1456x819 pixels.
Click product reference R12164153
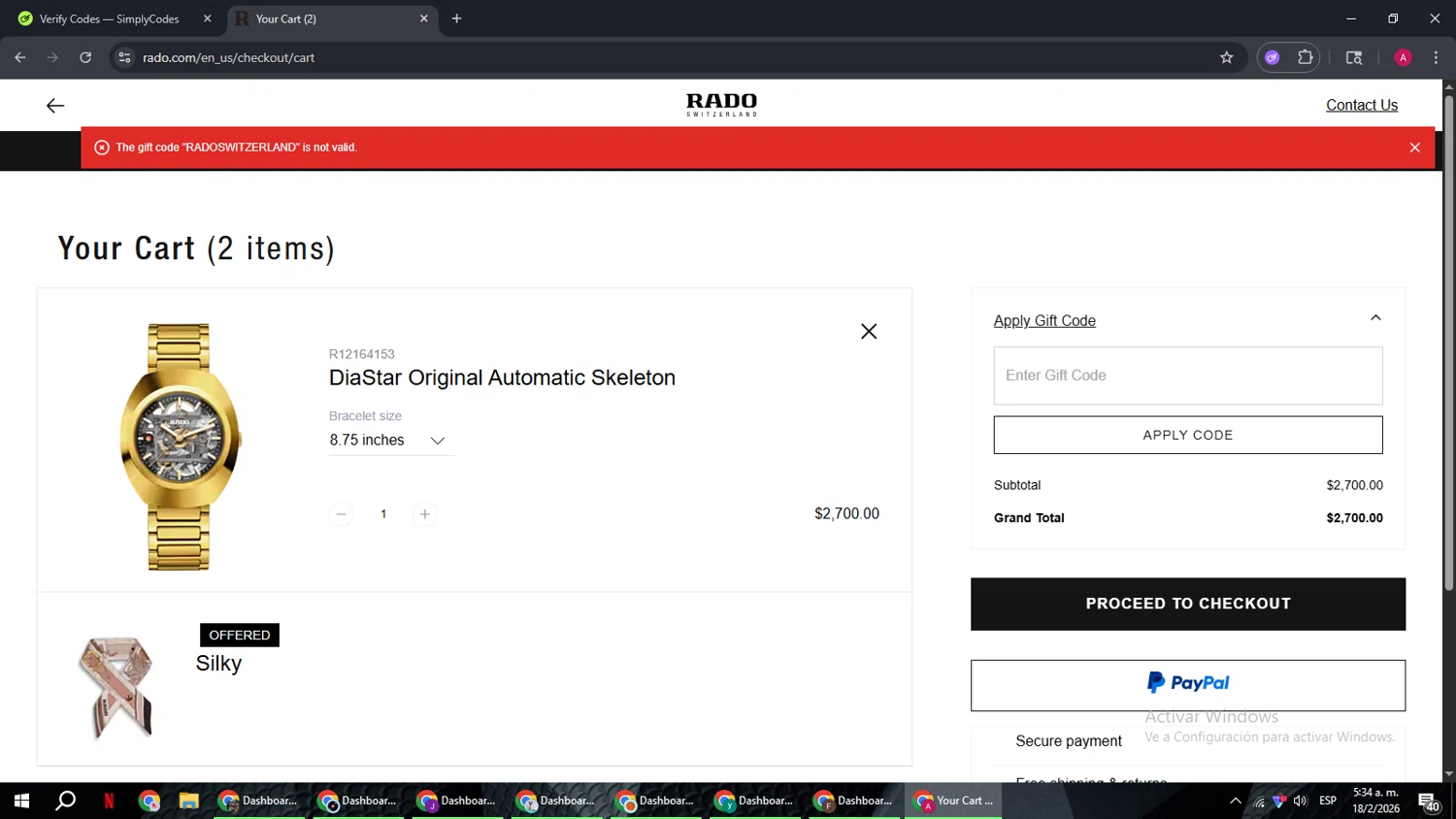pyautogui.click(x=362, y=354)
